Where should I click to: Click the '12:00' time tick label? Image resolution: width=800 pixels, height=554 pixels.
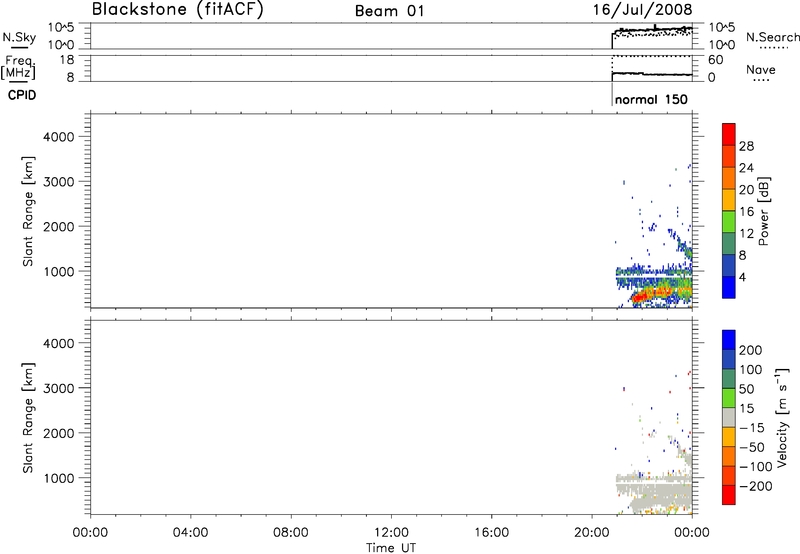(391, 533)
